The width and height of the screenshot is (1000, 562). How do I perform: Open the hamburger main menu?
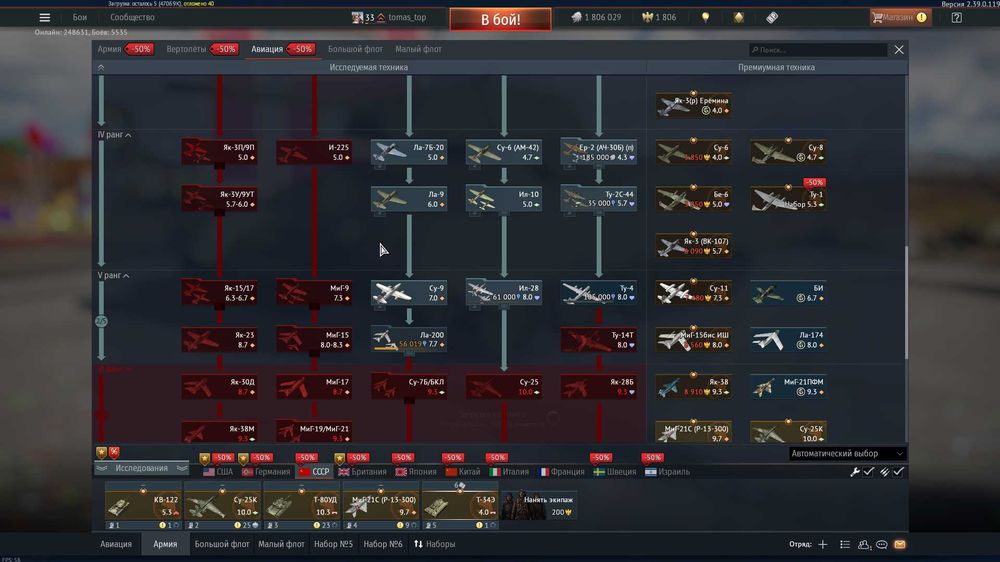pos(45,18)
